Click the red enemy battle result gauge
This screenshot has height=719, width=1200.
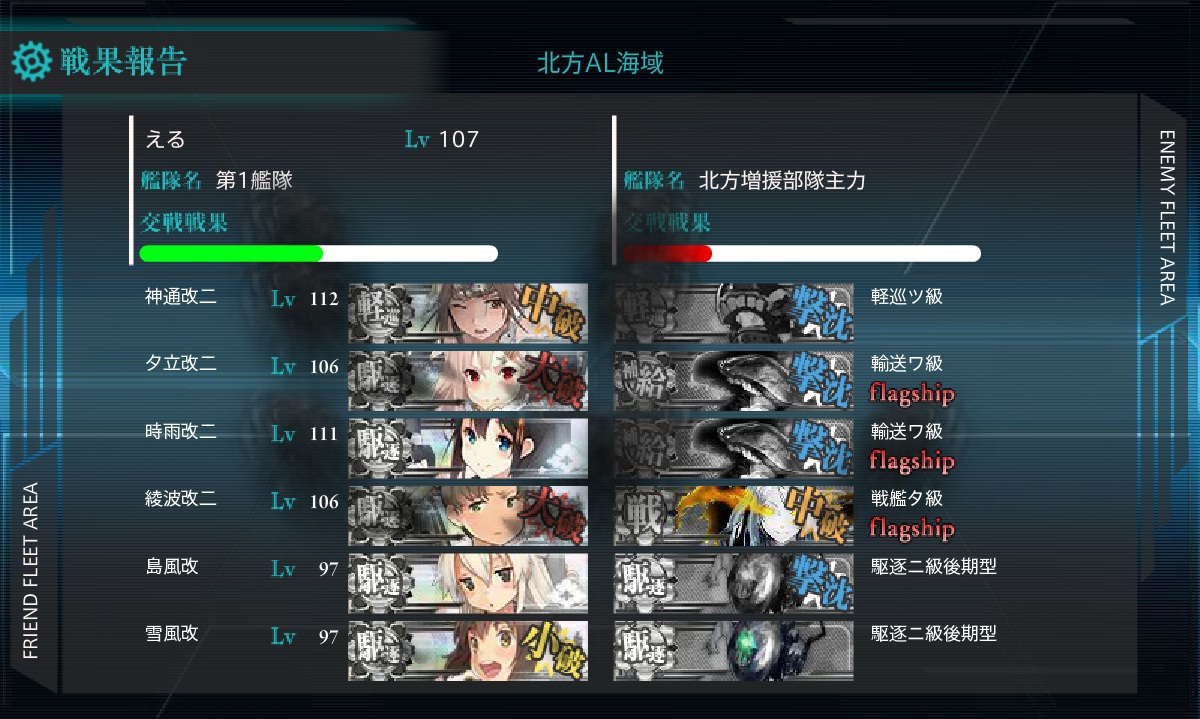pyautogui.click(x=802, y=253)
